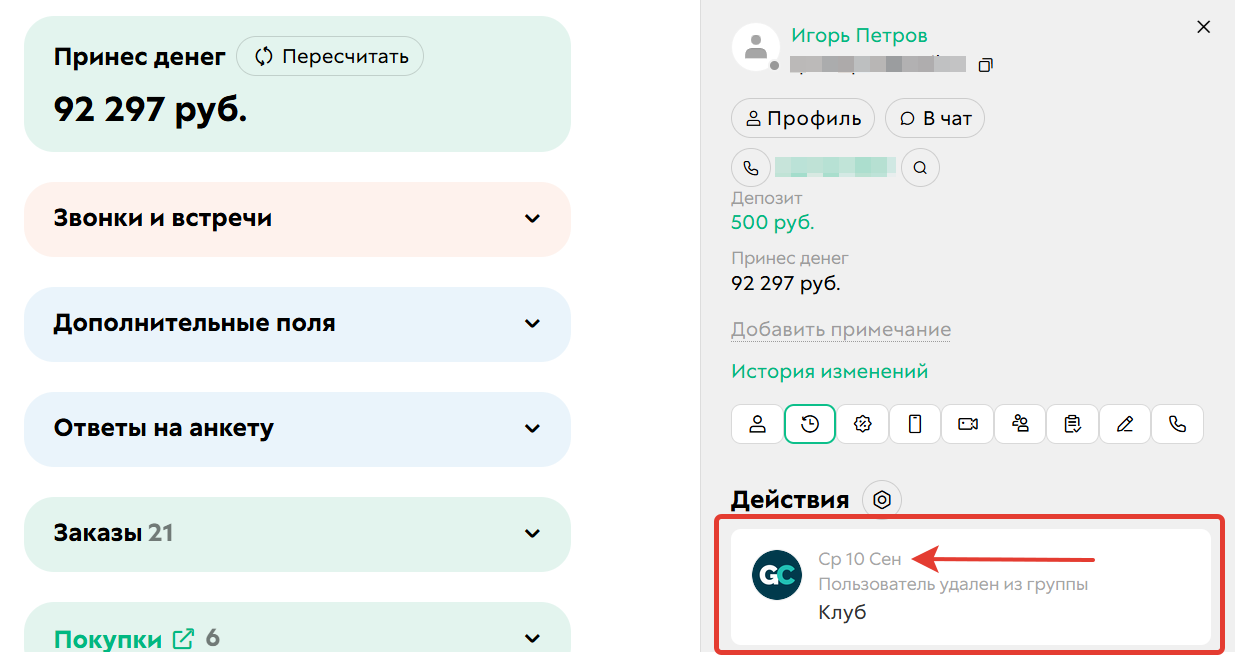Copy the email using the copy icon
This screenshot has width=1235, height=655.
click(x=985, y=66)
